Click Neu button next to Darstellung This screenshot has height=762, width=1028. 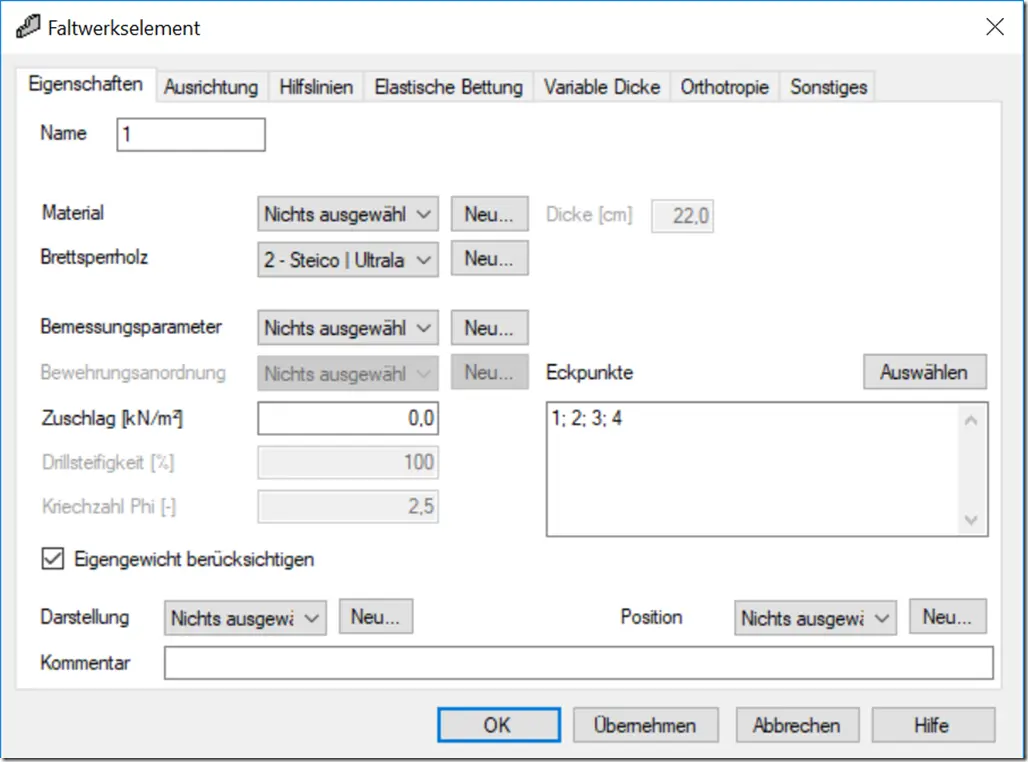(376, 616)
